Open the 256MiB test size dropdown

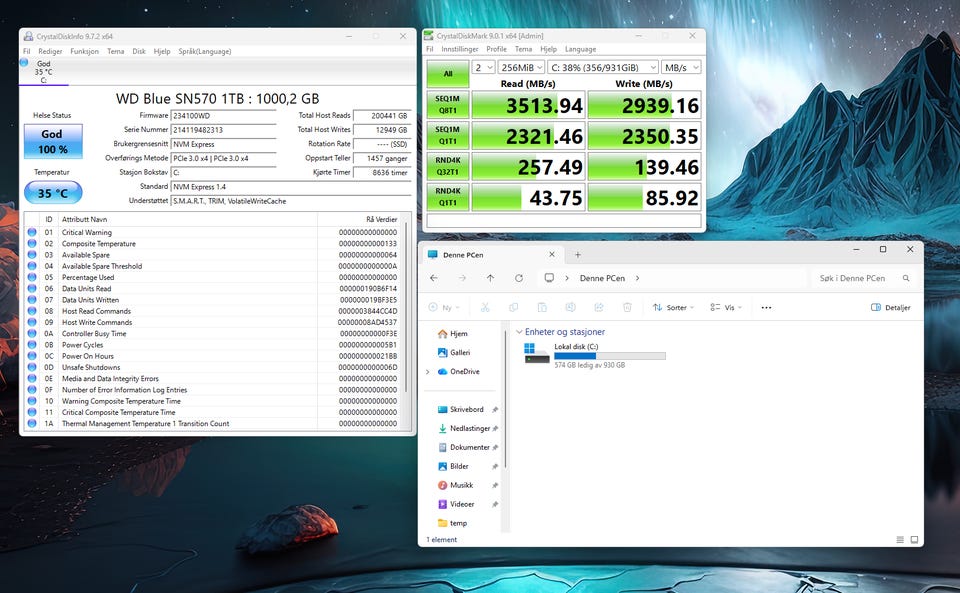coord(521,67)
